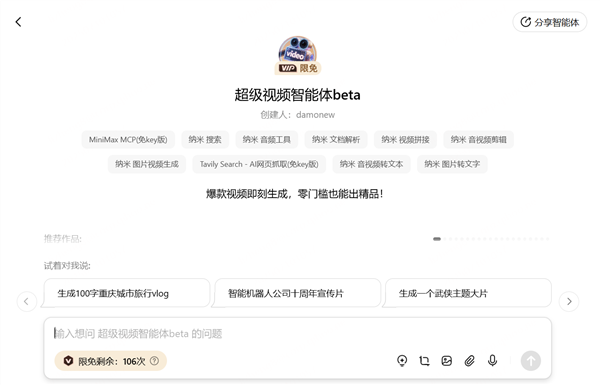
Task: Click the 推荐作品 label
Action: (63, 239)
